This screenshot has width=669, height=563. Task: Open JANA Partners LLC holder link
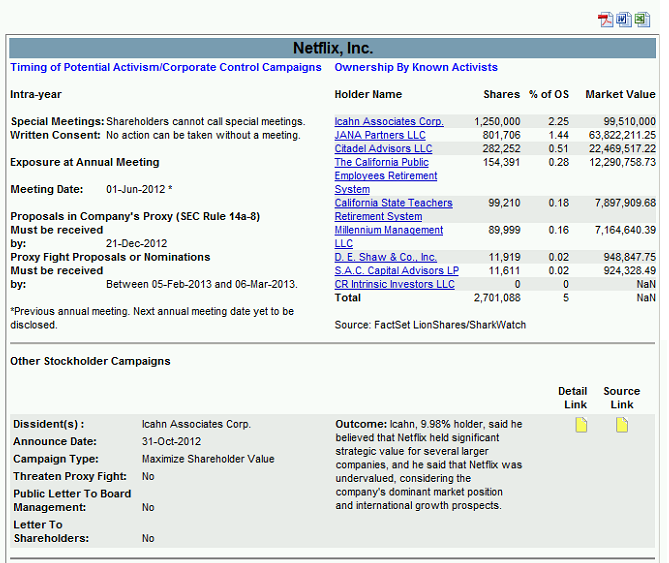click(380, 135)
